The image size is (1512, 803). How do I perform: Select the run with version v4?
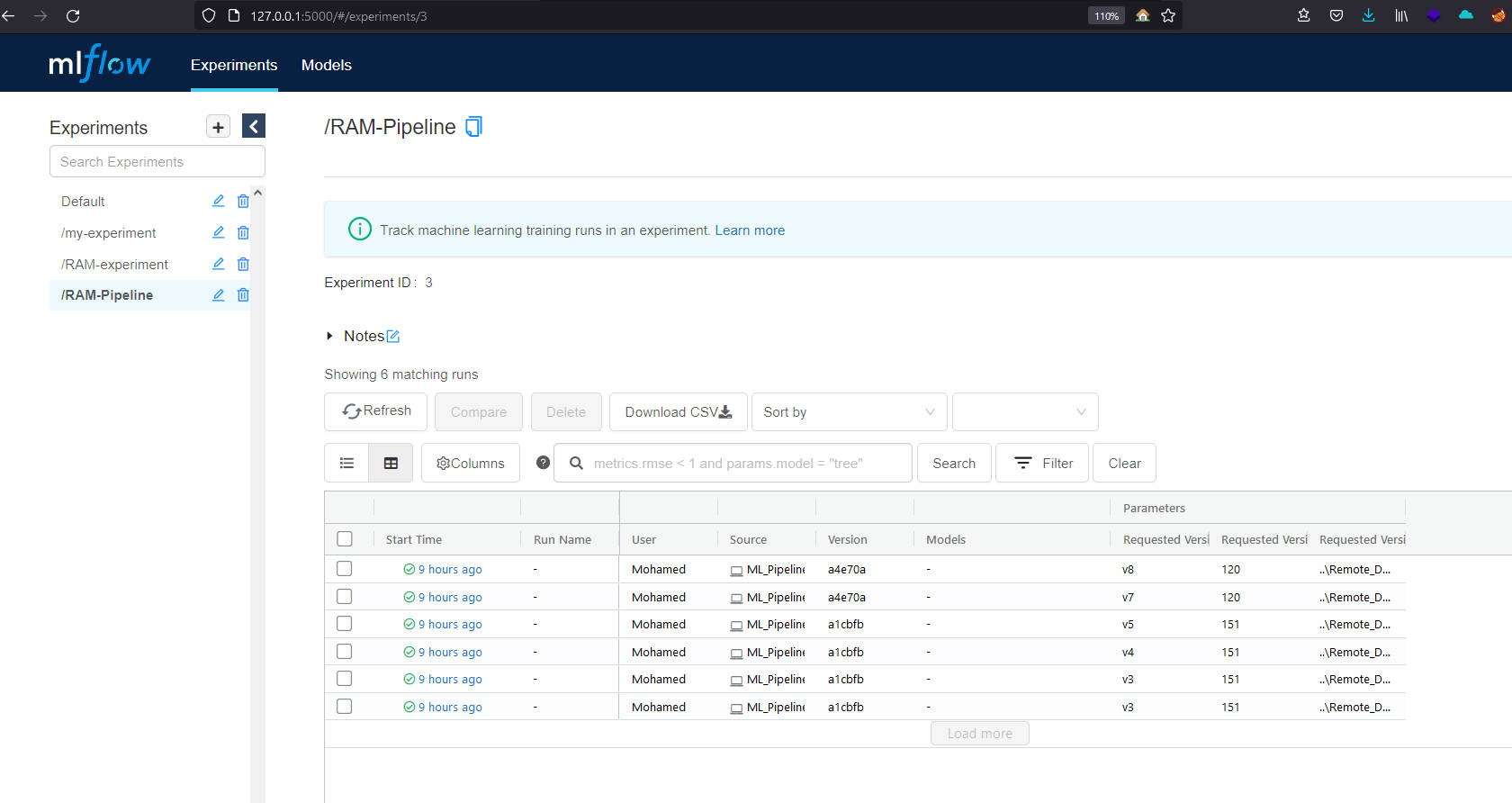[x=345, y=651]
